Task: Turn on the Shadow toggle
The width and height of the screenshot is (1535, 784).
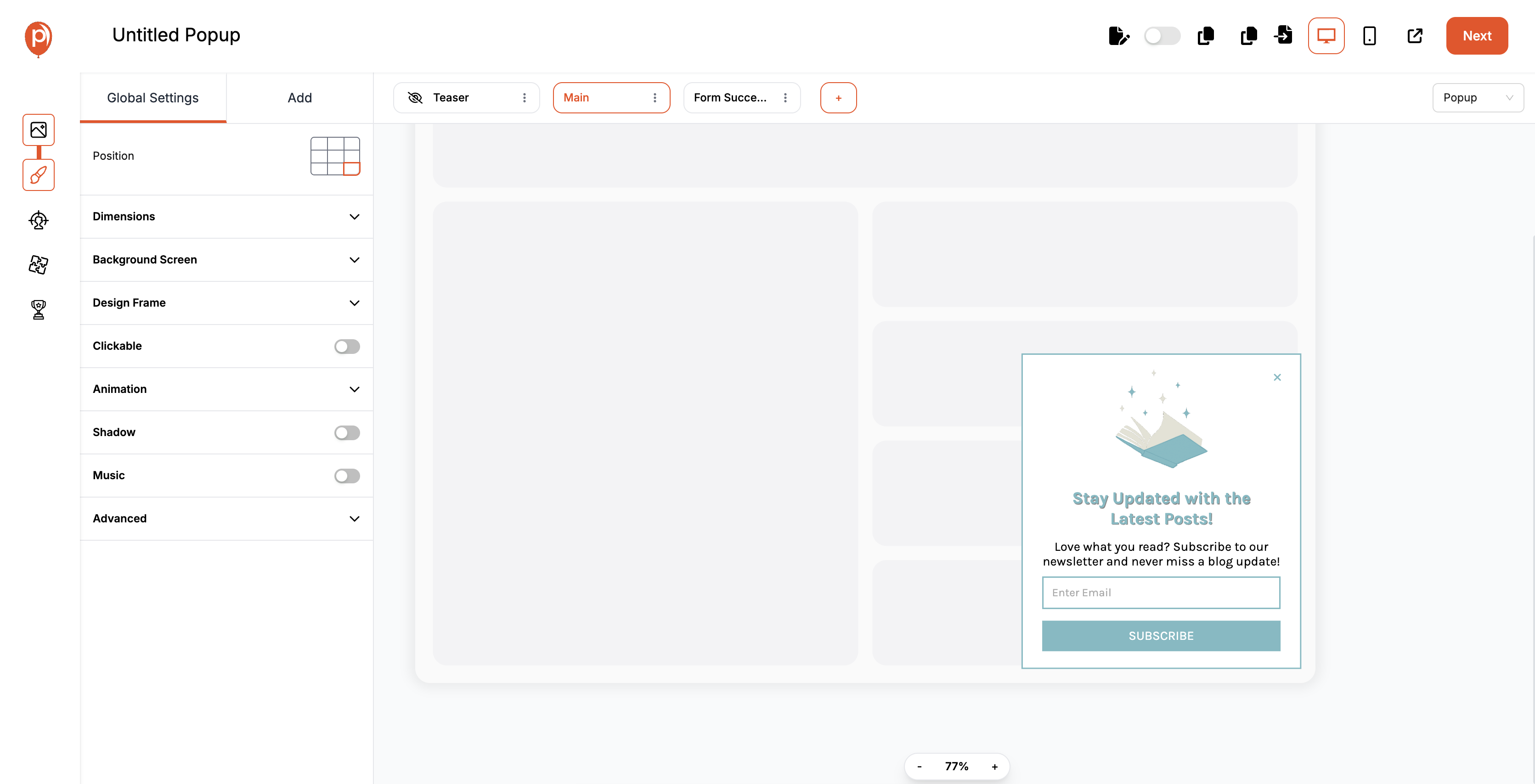Action: pos(346,433)
